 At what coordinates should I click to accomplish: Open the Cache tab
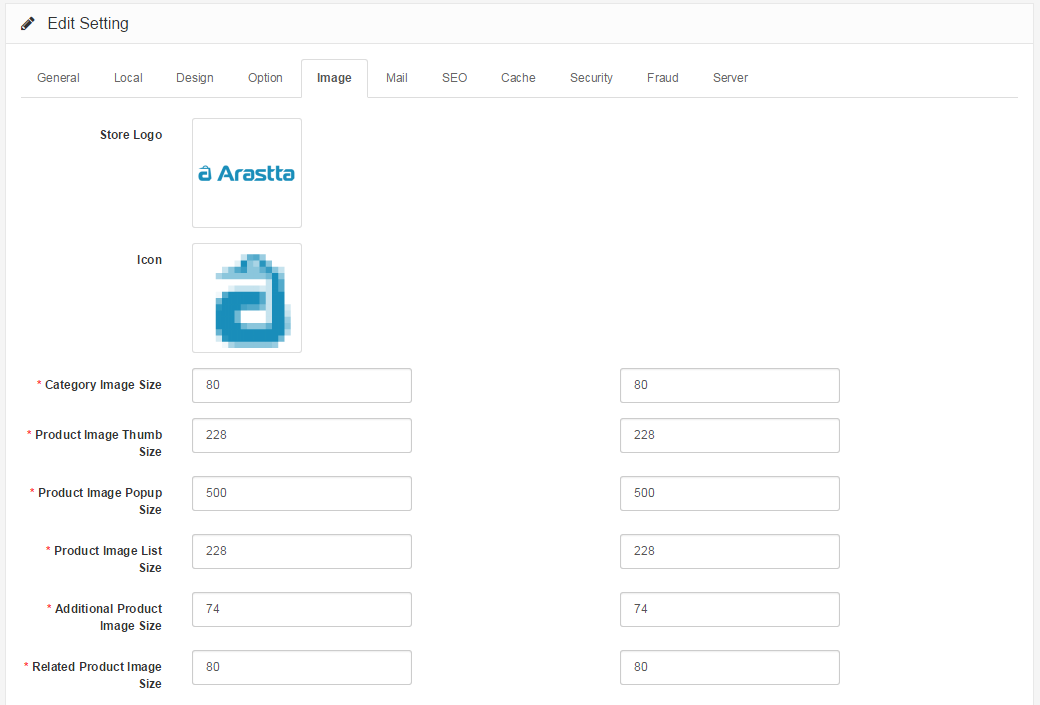(x=518, y=78)
